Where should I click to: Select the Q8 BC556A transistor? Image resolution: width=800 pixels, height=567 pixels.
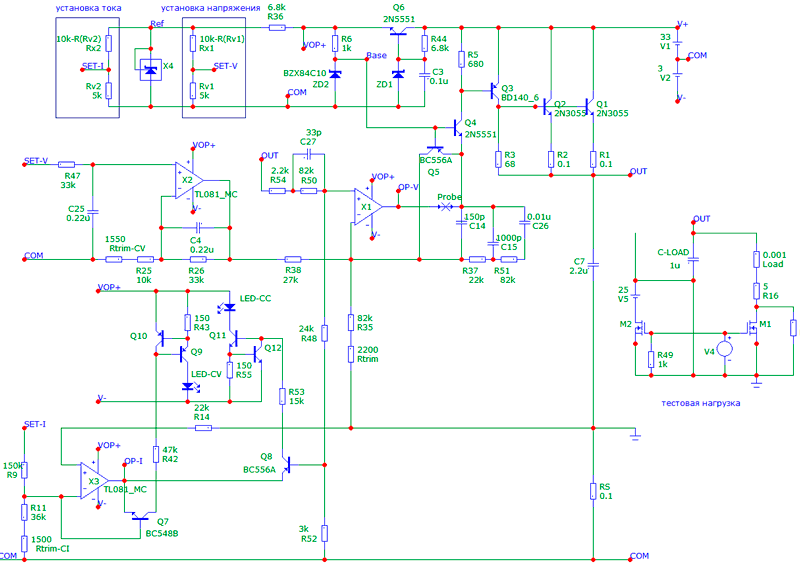click(x=287, y=465)
